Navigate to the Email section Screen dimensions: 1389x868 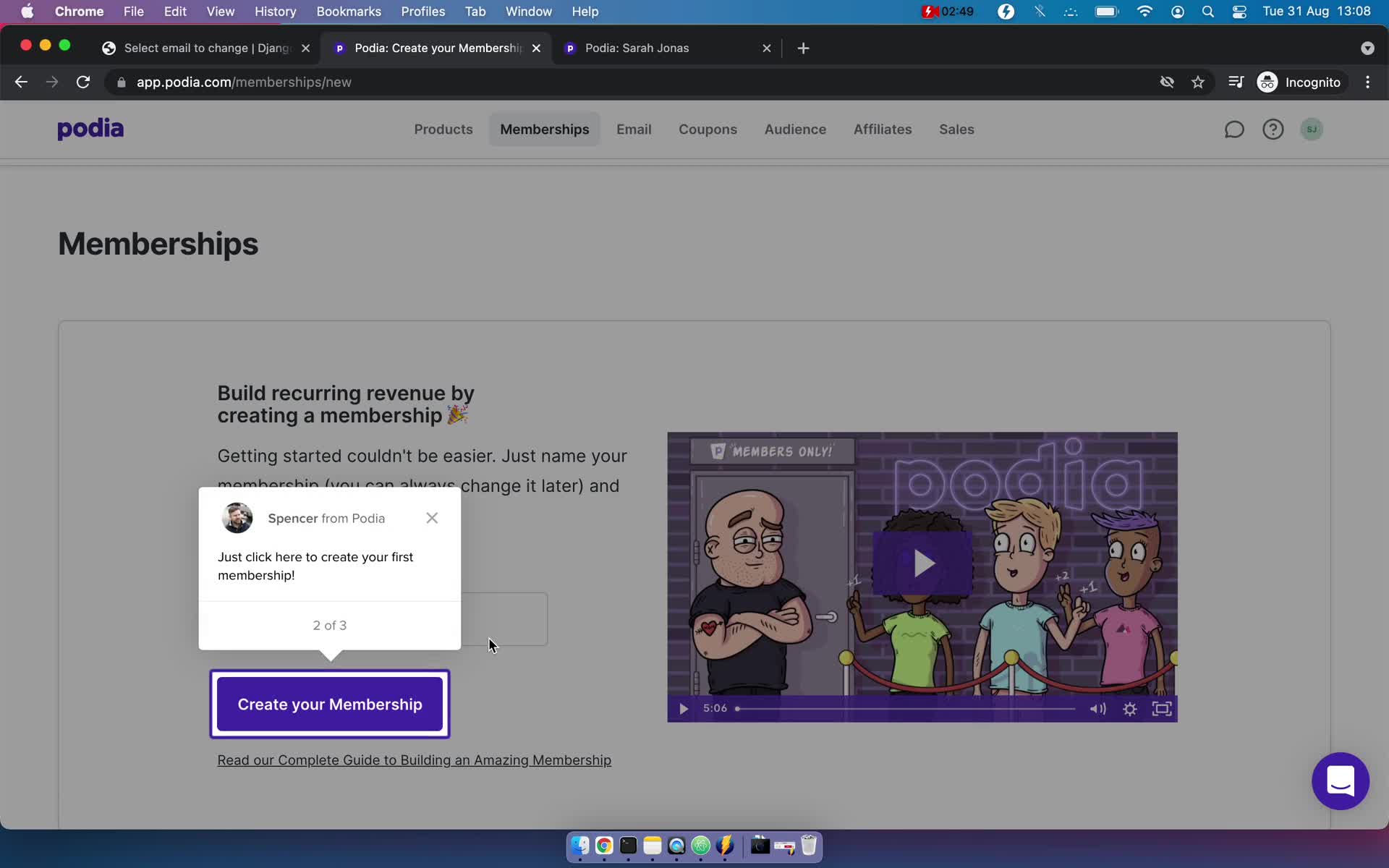pyautogui.click(x=634, y=129)
